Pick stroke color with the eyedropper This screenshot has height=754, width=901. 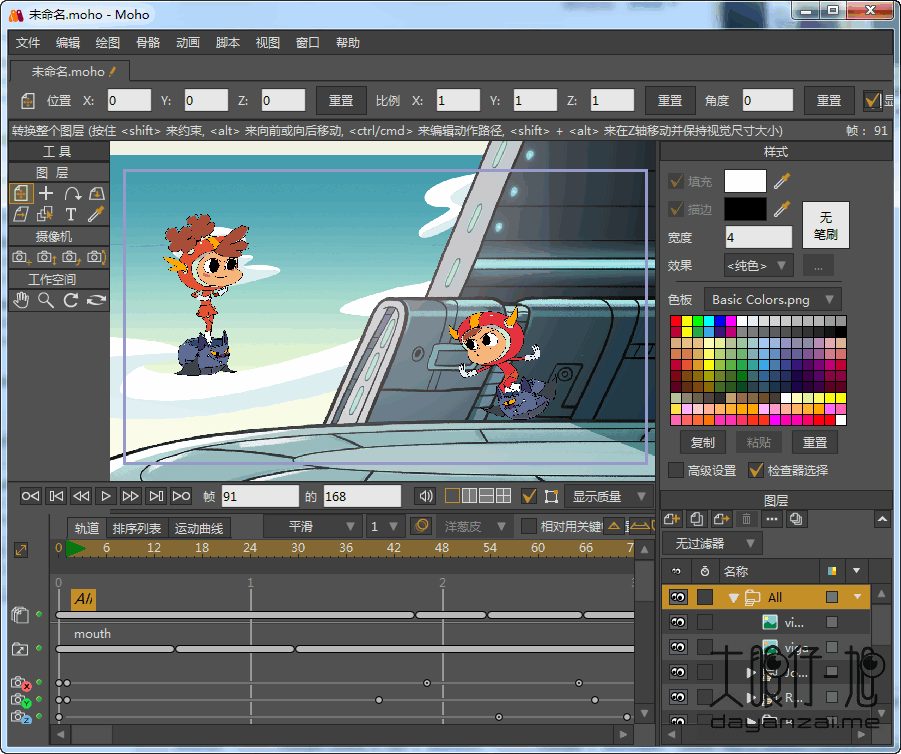pos(781,209)
